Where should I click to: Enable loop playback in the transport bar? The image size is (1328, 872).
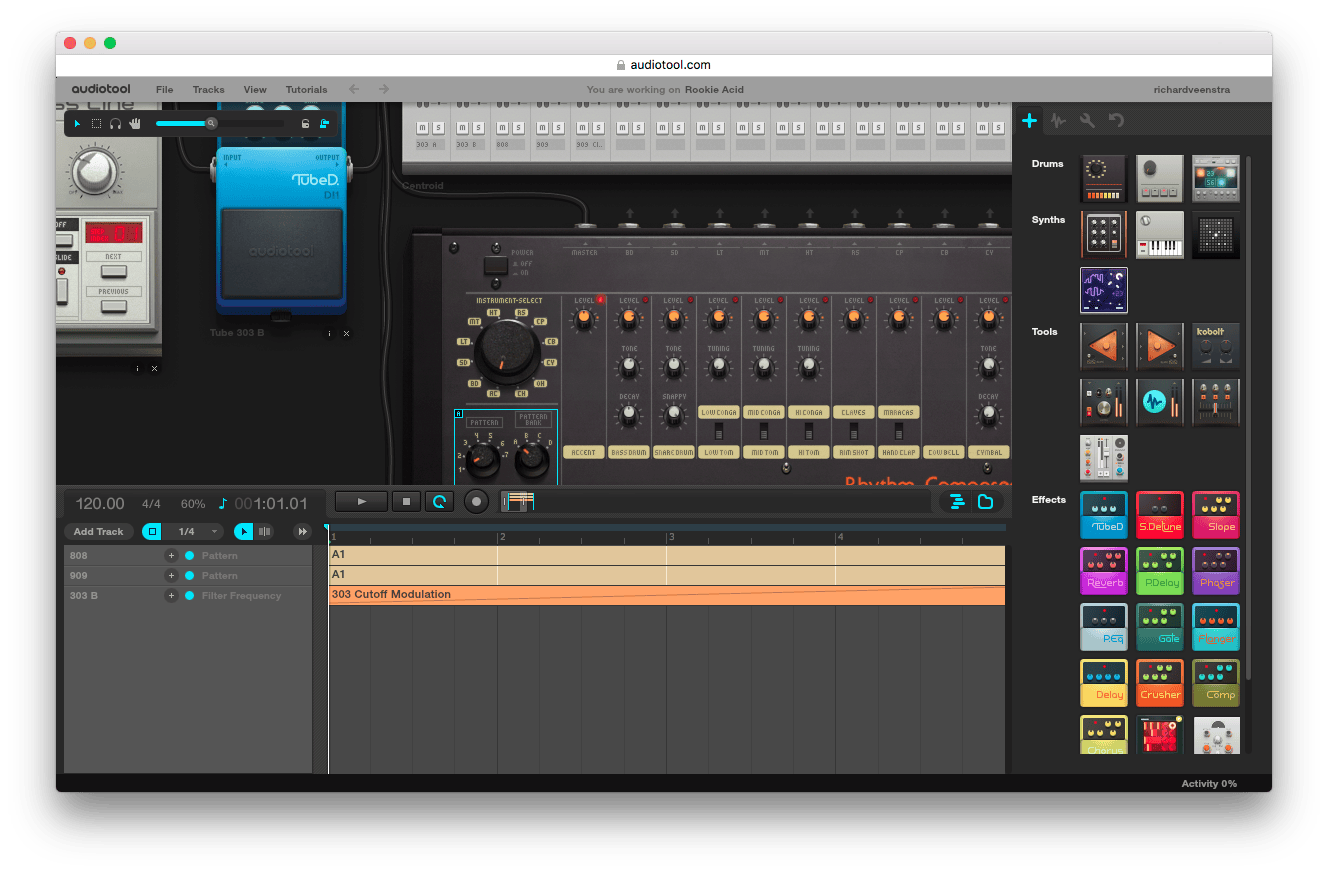[440, 501]
